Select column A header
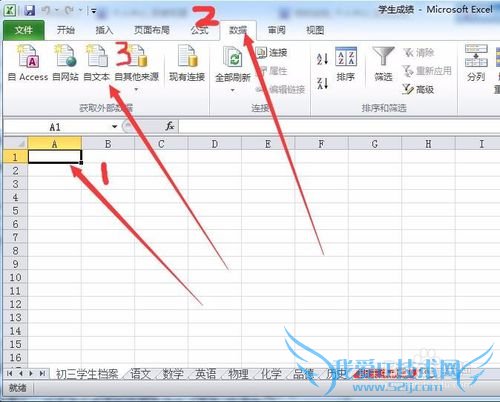Screen dimensions: 500x402 [54, 144]
